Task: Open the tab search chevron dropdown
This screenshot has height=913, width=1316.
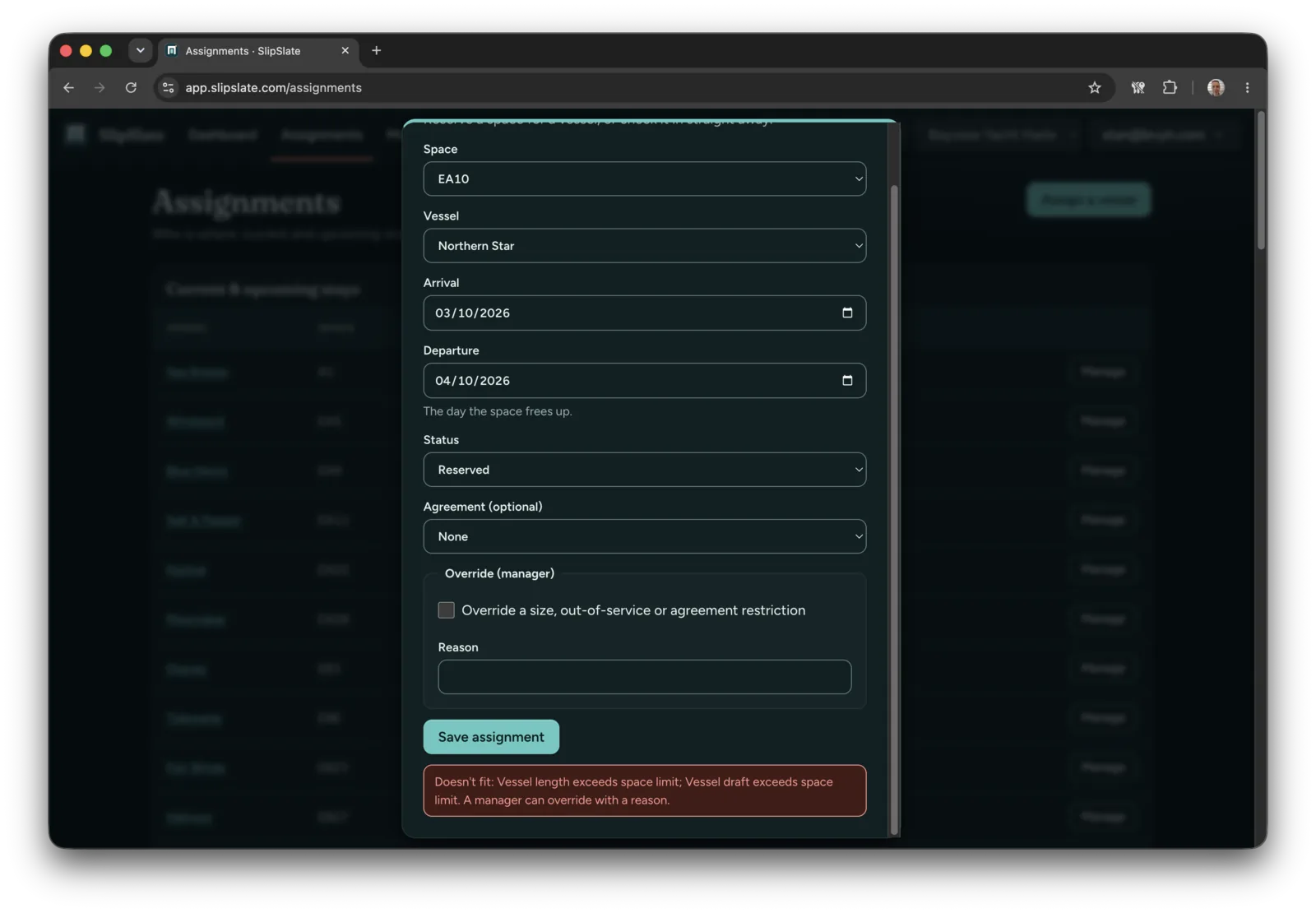Action: 140,50
